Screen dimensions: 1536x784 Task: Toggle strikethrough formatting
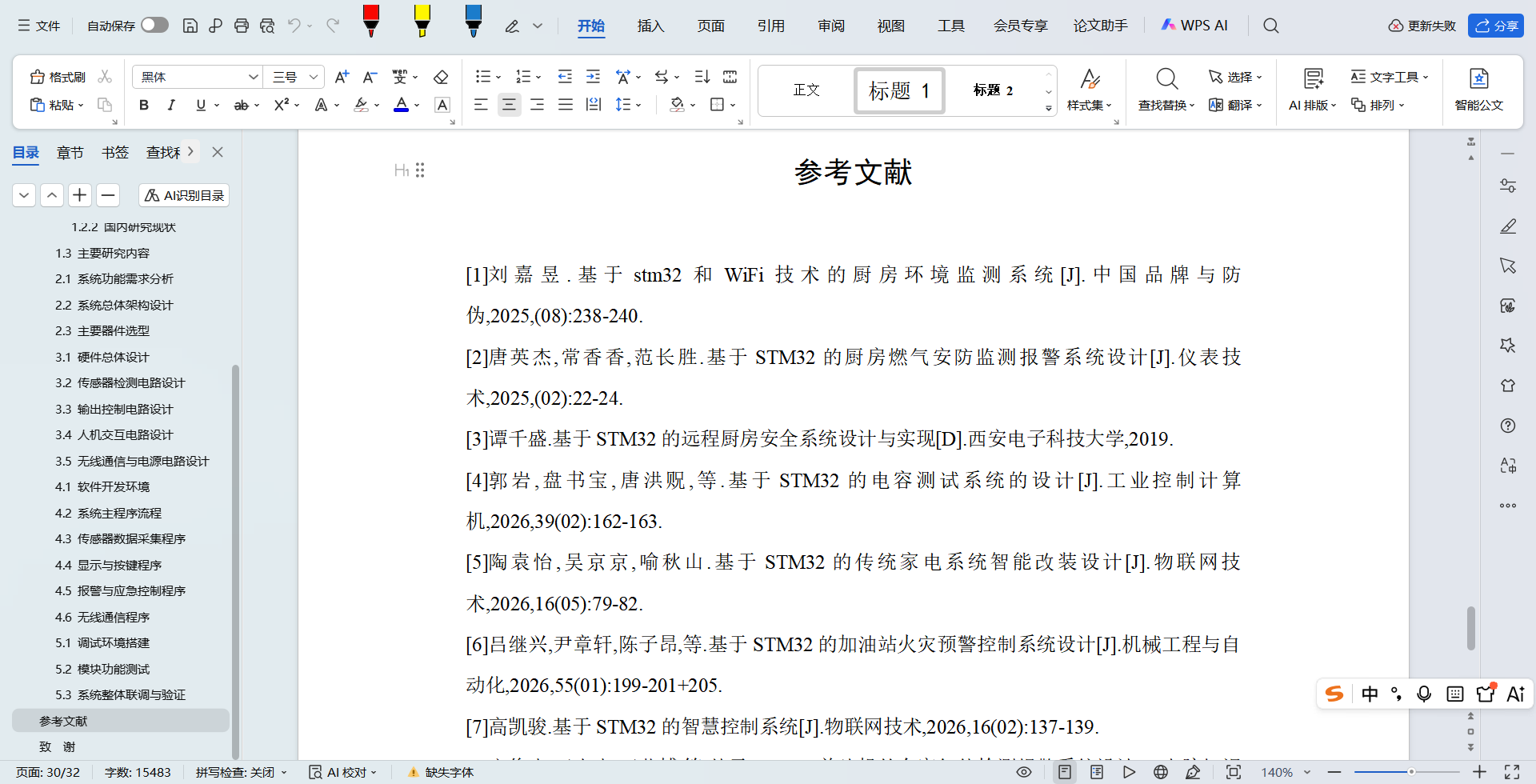tap(241, 105)
